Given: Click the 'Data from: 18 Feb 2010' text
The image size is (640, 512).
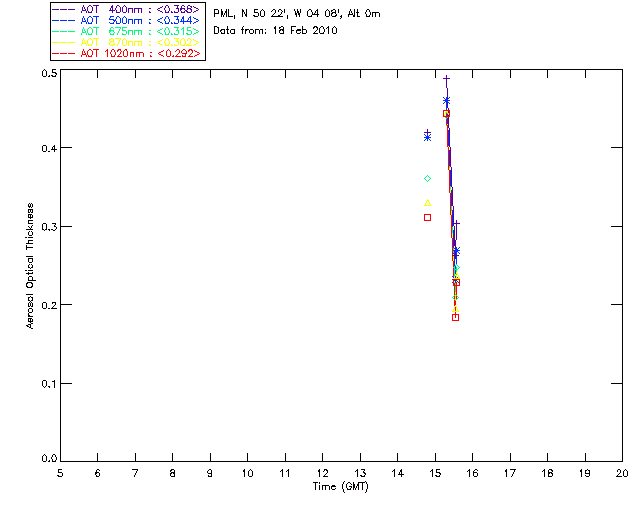Looking at the screenshot, I should tap(276, 31).
